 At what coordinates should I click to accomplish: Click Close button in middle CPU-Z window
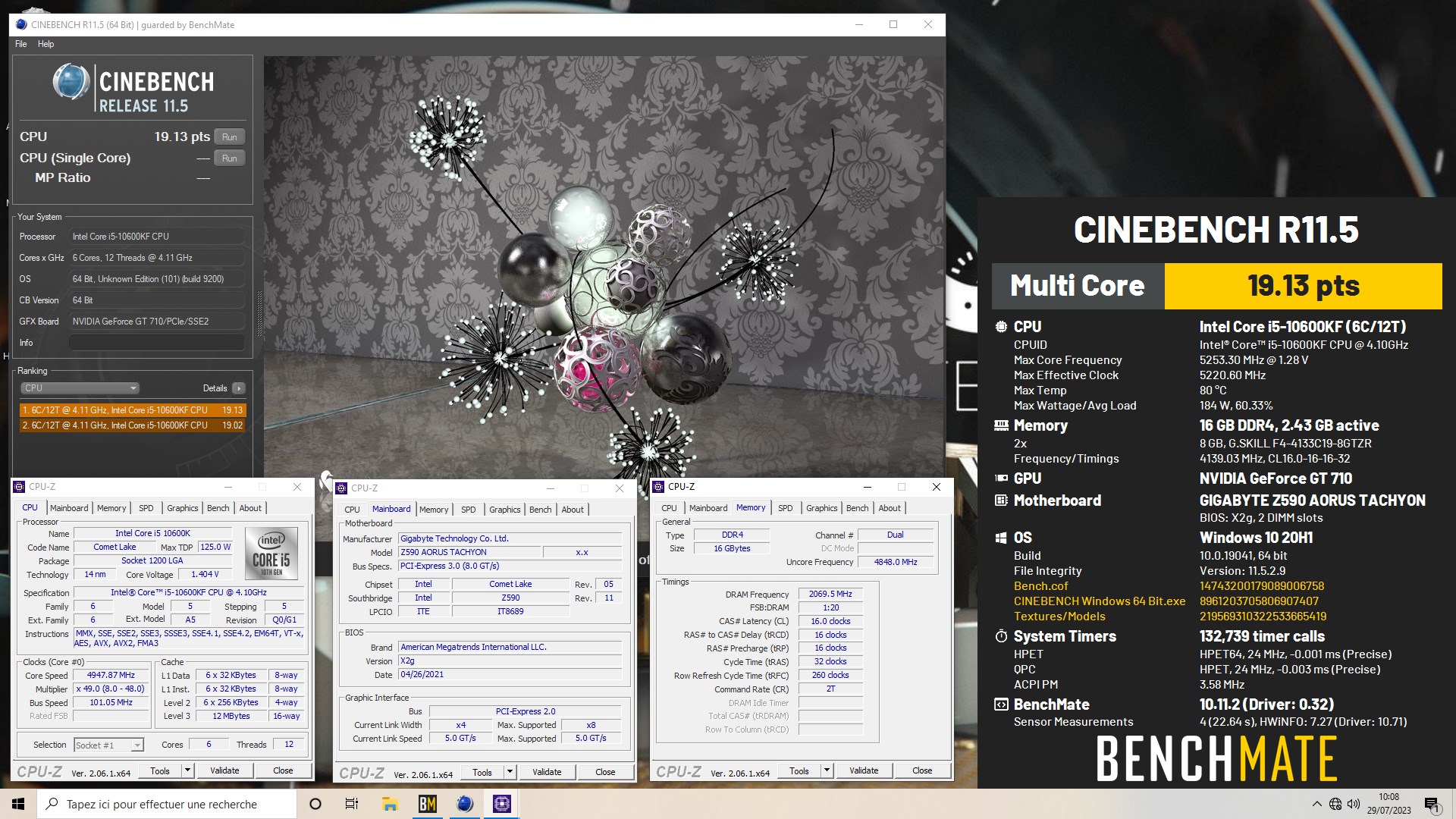(605, 772)
